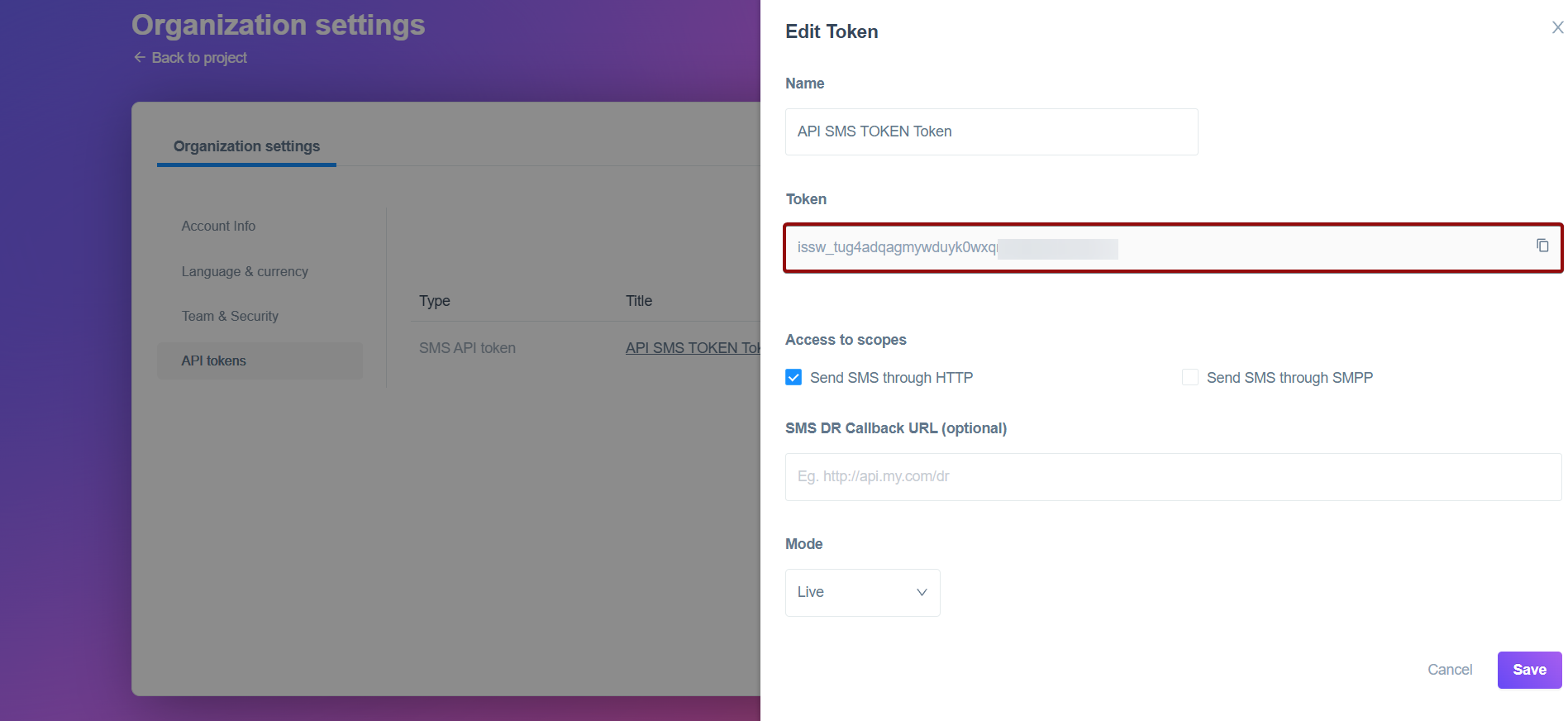Viewport: 1568px width, 721px height.
Task: Click the SMS DR Callback URL field
Action: 1173,476
